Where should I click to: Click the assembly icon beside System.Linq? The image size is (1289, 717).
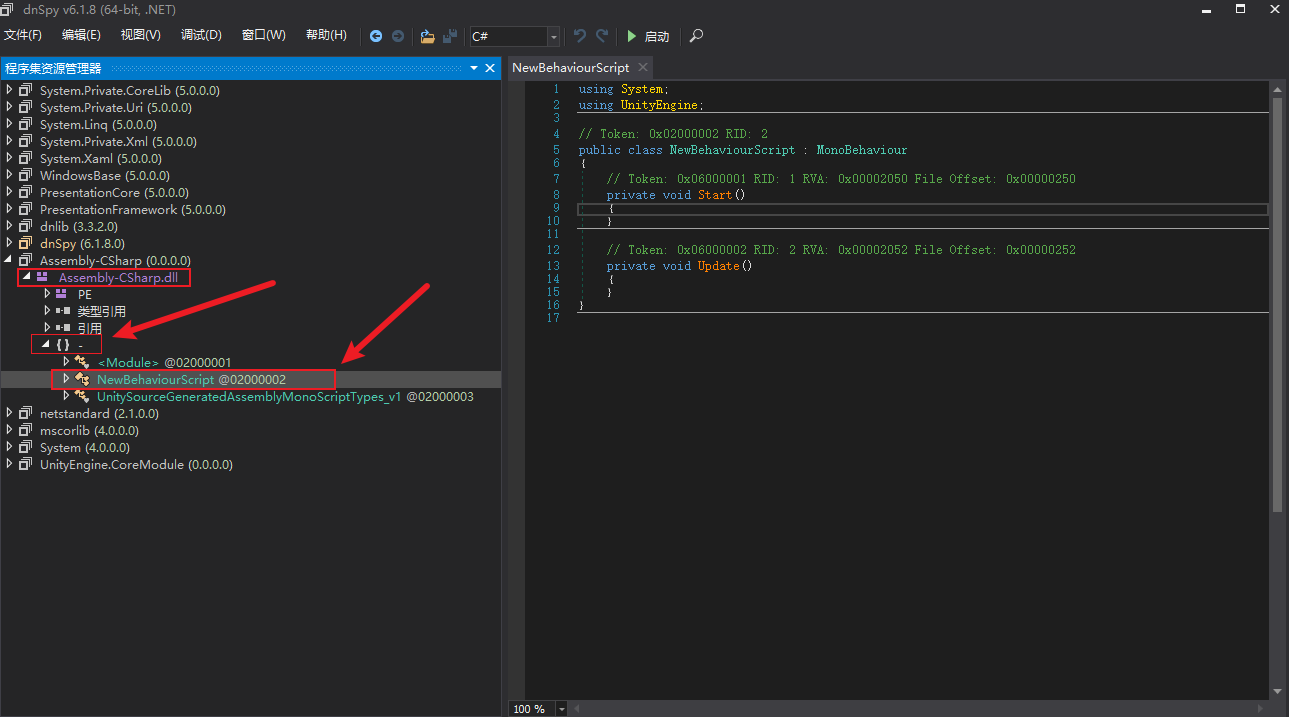26,124
